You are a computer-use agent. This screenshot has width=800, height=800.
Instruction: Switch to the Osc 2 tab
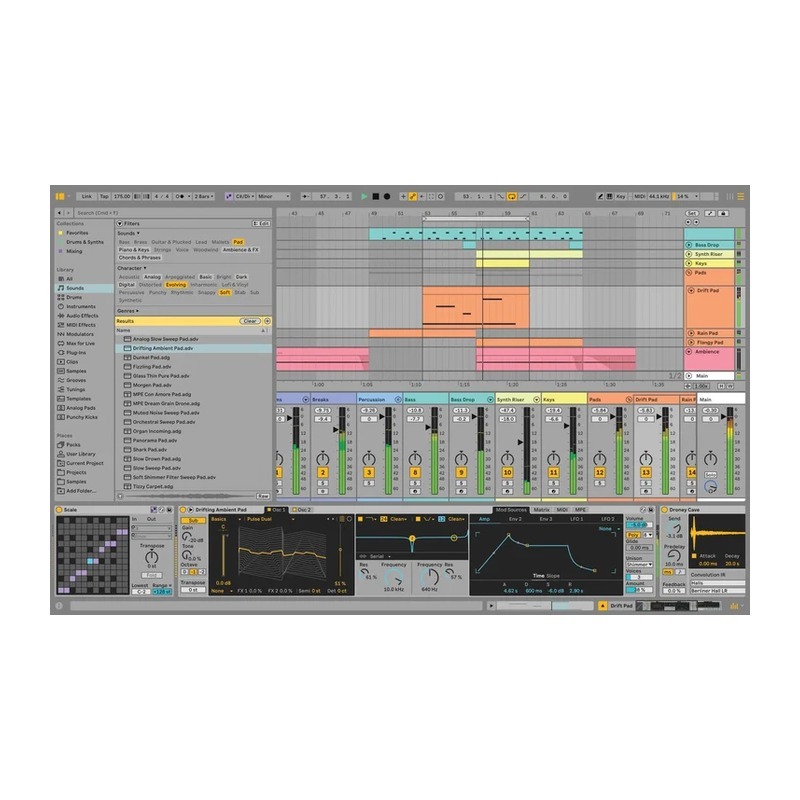click(301, 510)
